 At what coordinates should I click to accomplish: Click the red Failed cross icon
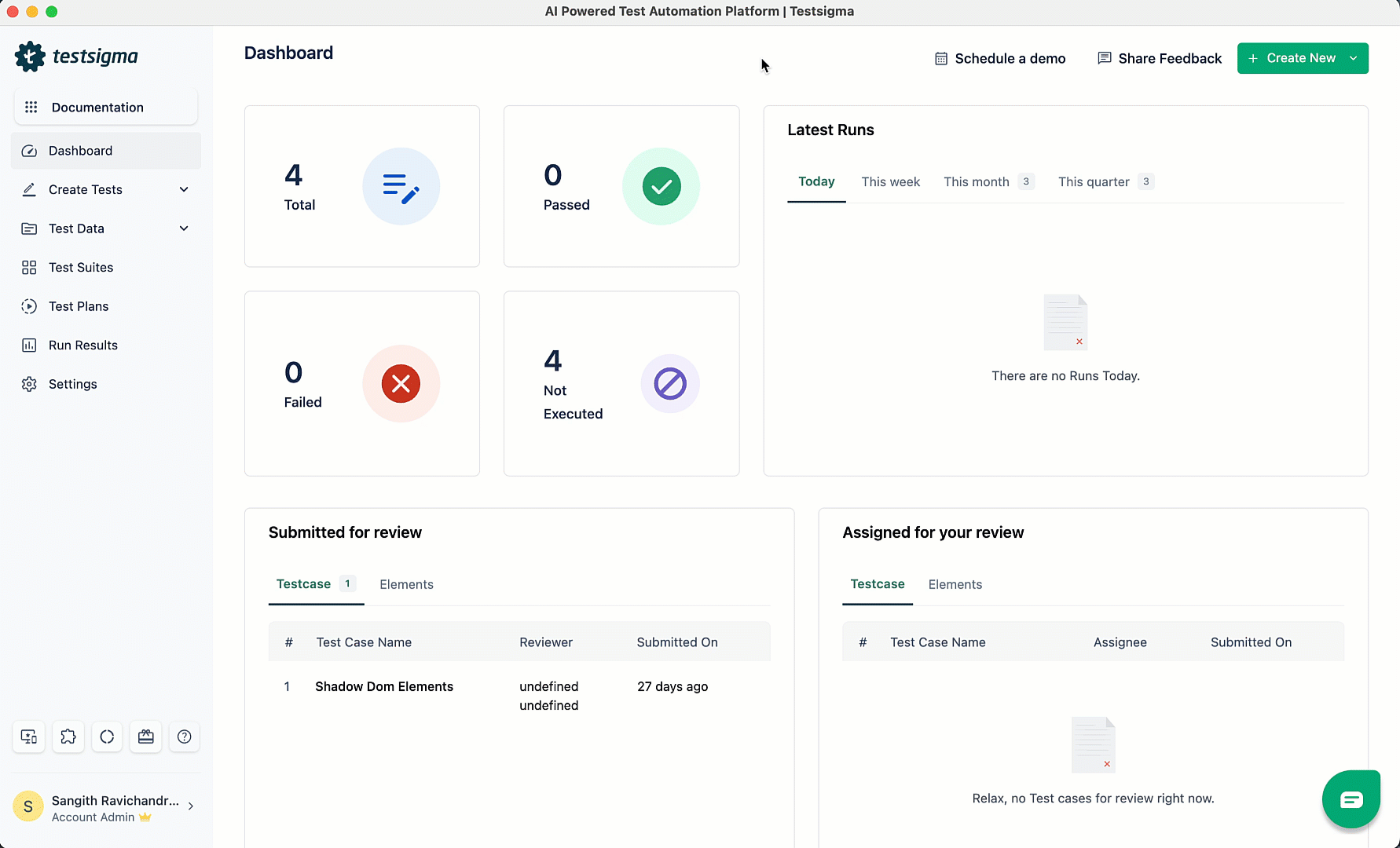401,384
